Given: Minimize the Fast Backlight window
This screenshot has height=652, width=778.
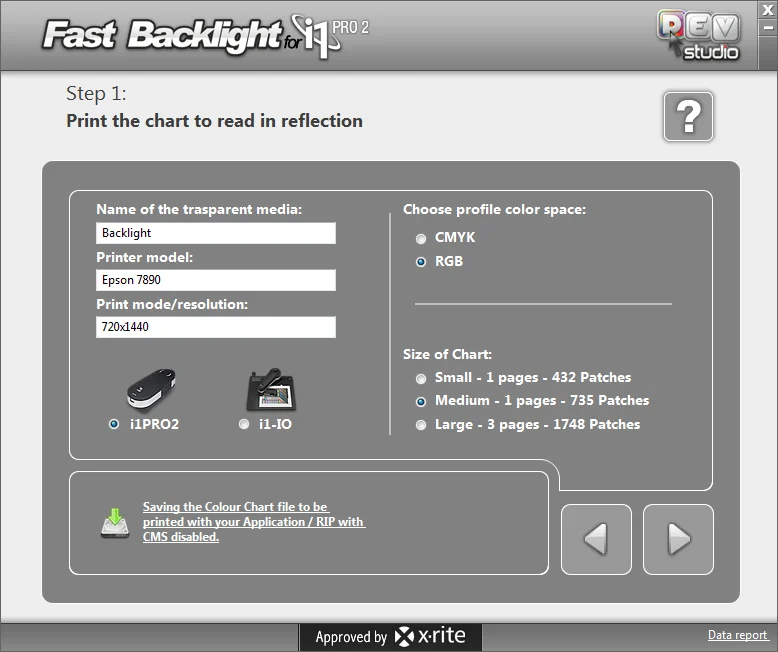Looking at the screenshot, I should (768, 28).
